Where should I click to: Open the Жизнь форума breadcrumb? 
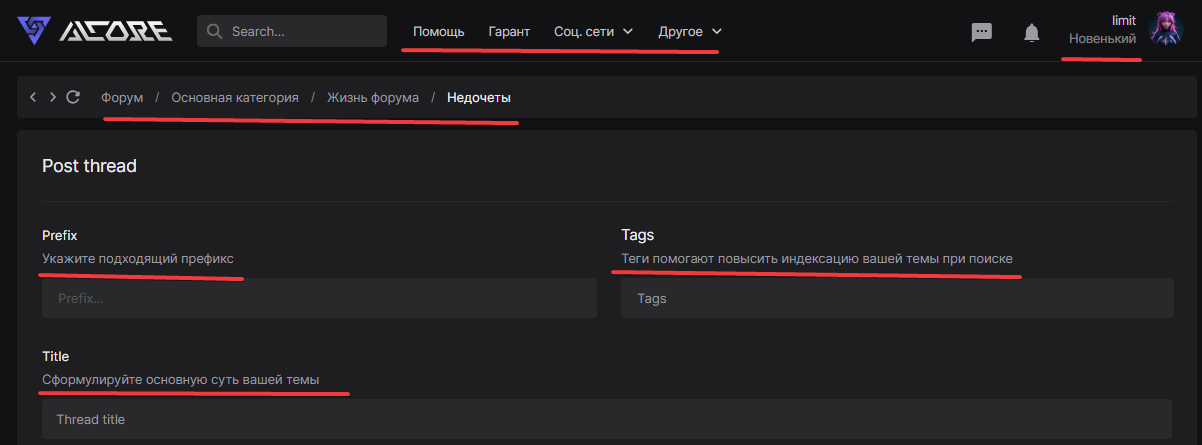click(x=373, y=97)
